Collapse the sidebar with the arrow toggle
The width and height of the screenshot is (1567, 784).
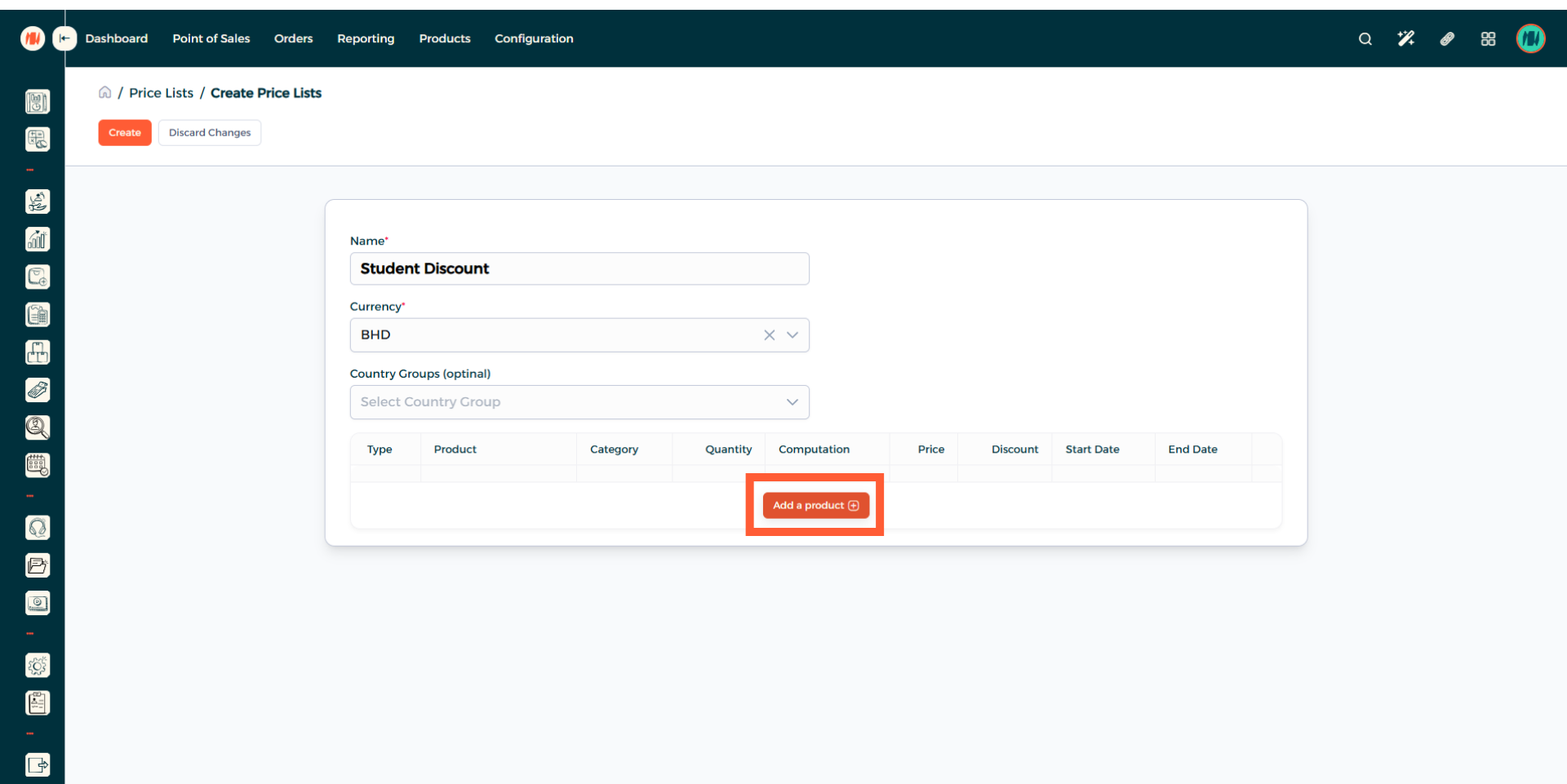64,38
